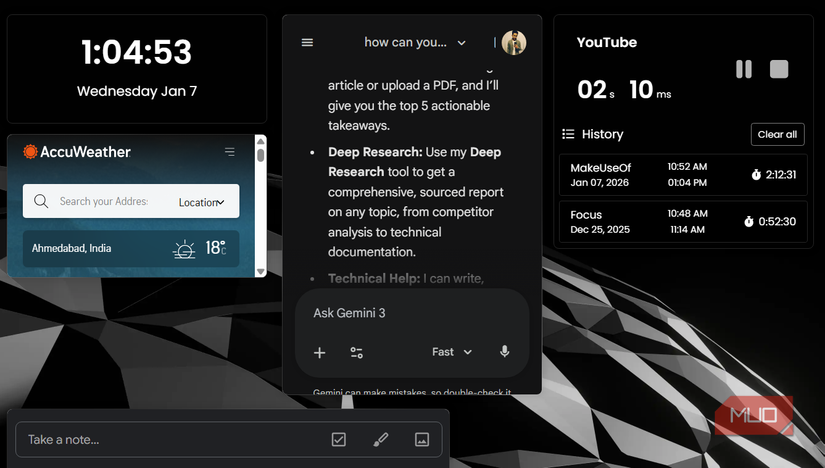Click the sun weather icon for Ahmedabad
825x468 pixels.
click(184, 249)
